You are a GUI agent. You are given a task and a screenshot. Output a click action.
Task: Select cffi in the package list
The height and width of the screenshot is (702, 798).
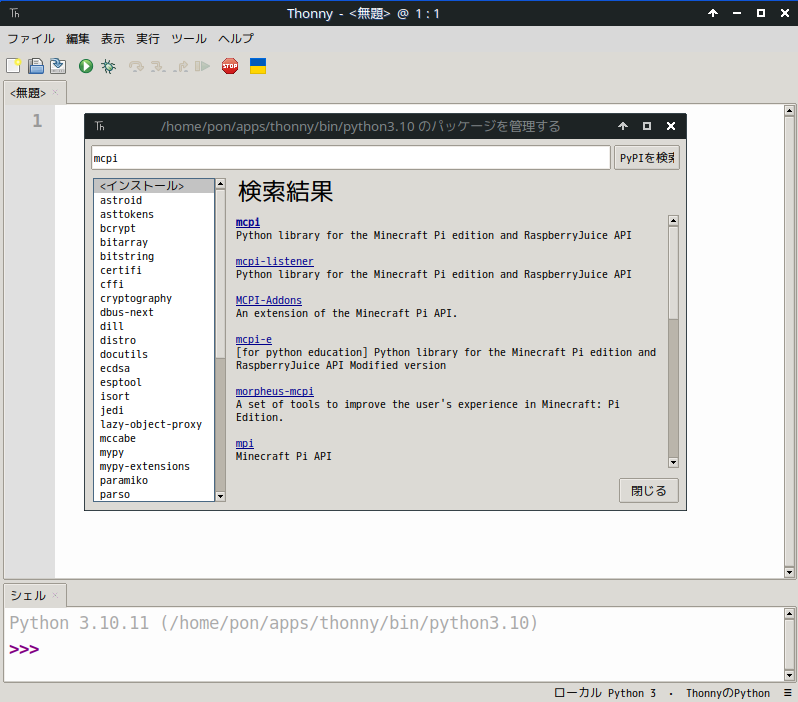coord(154,284)
